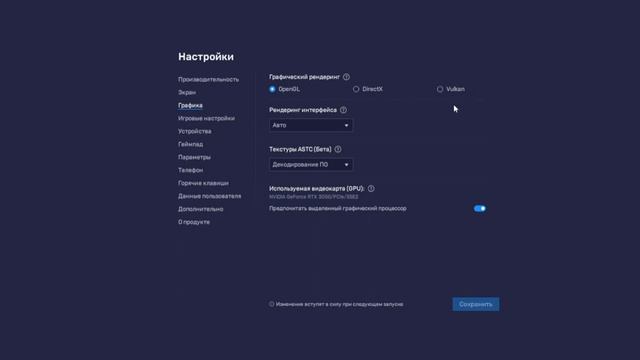Viewport: 640px width, 360px height.
Task: Open Параметры section
Action: click(194, 157)
